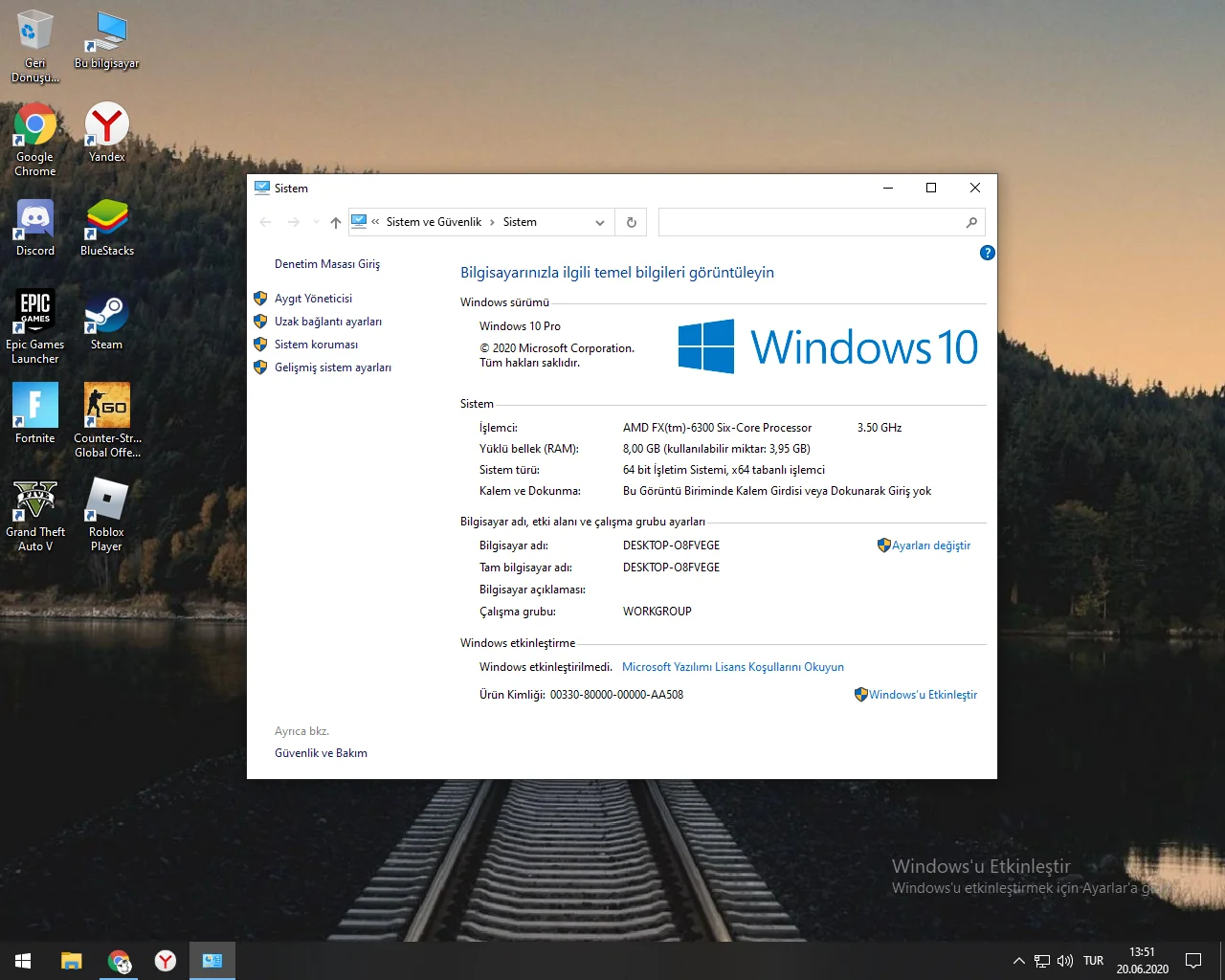The height and width of the screenshot is (980, 1225).
Task: Close the Sistem window
Action: (x=975, y=188)
